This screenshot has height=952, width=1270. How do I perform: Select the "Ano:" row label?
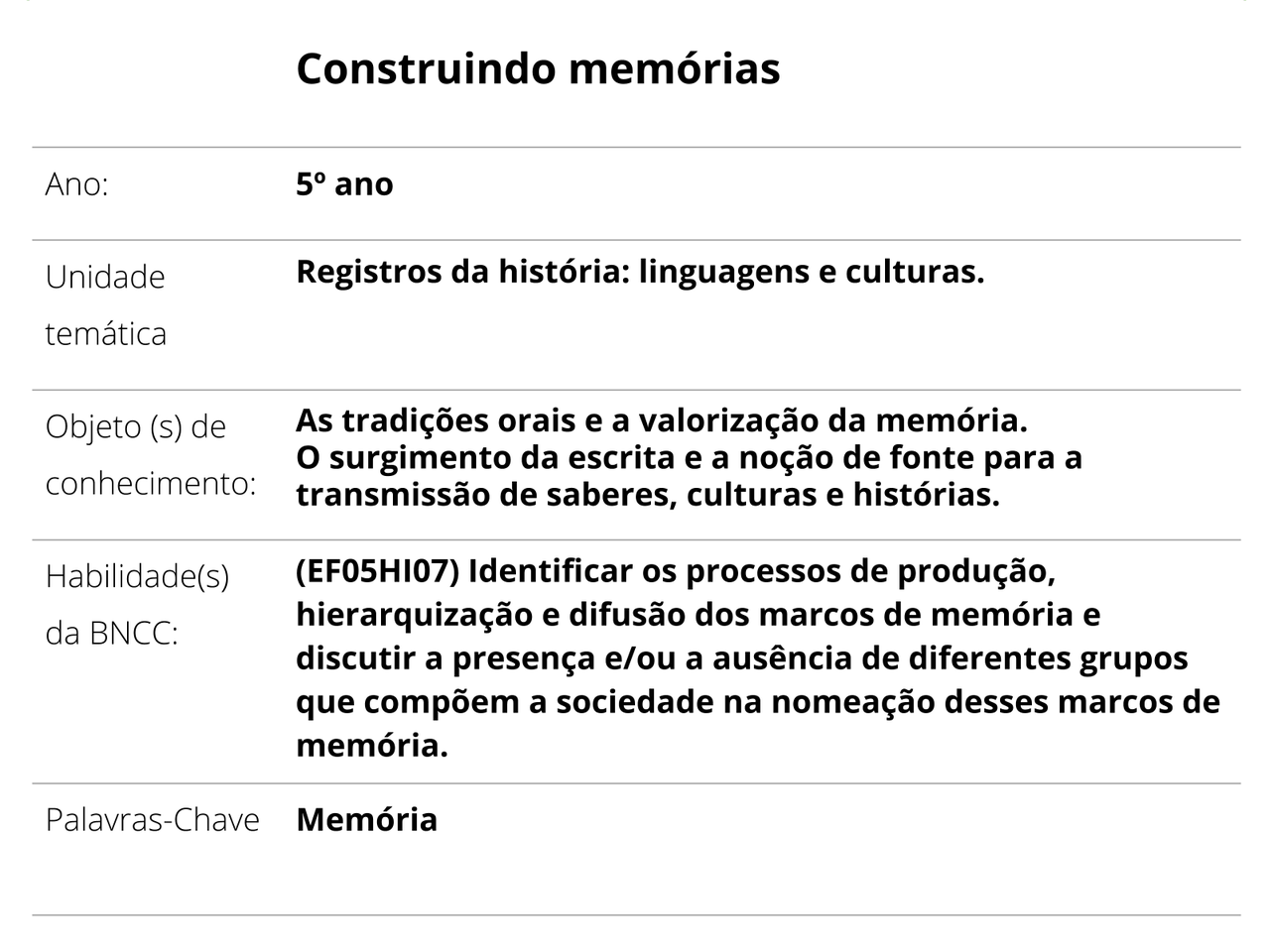coord(76,184)
